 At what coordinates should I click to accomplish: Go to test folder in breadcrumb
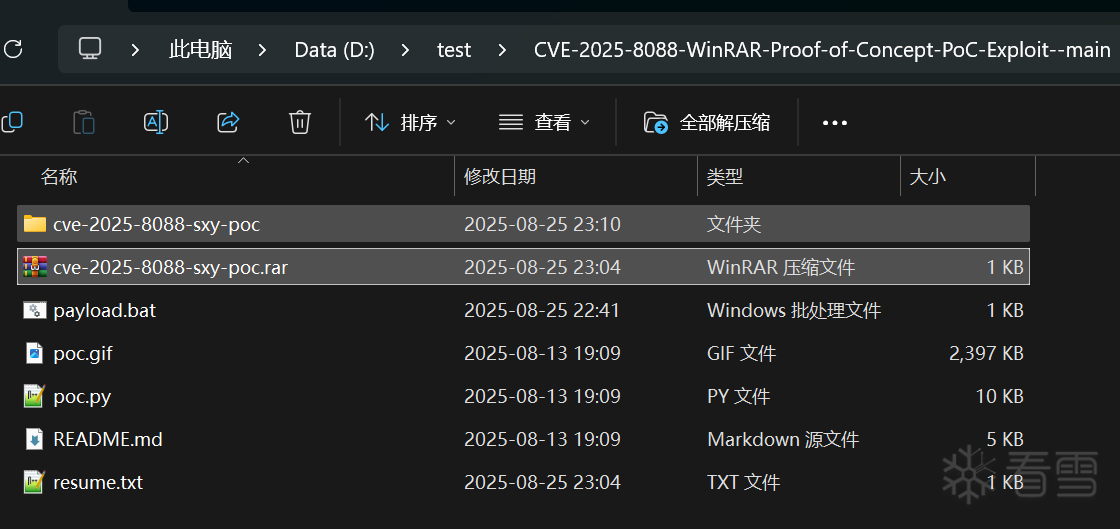[x=454, y=50]
